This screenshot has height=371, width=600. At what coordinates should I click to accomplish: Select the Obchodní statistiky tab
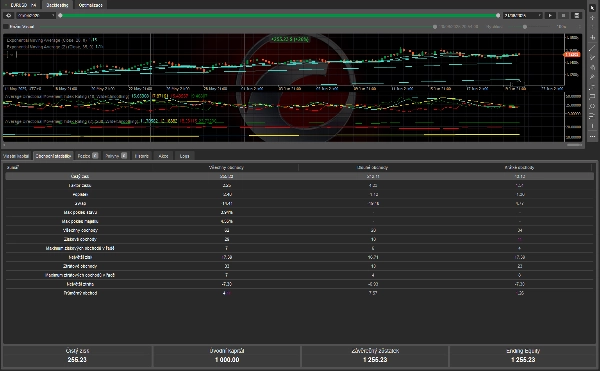[53, 156]
